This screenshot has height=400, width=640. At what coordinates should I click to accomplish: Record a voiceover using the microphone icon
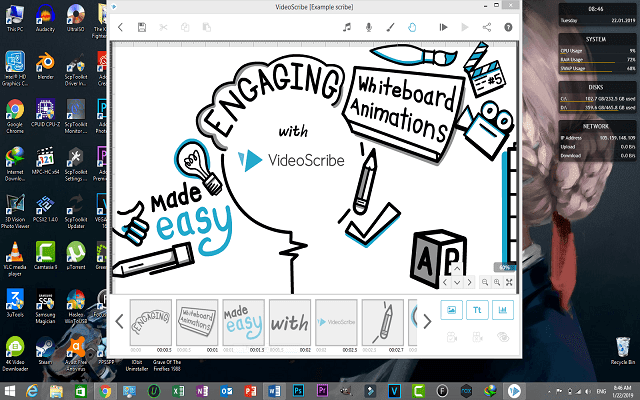368,27
